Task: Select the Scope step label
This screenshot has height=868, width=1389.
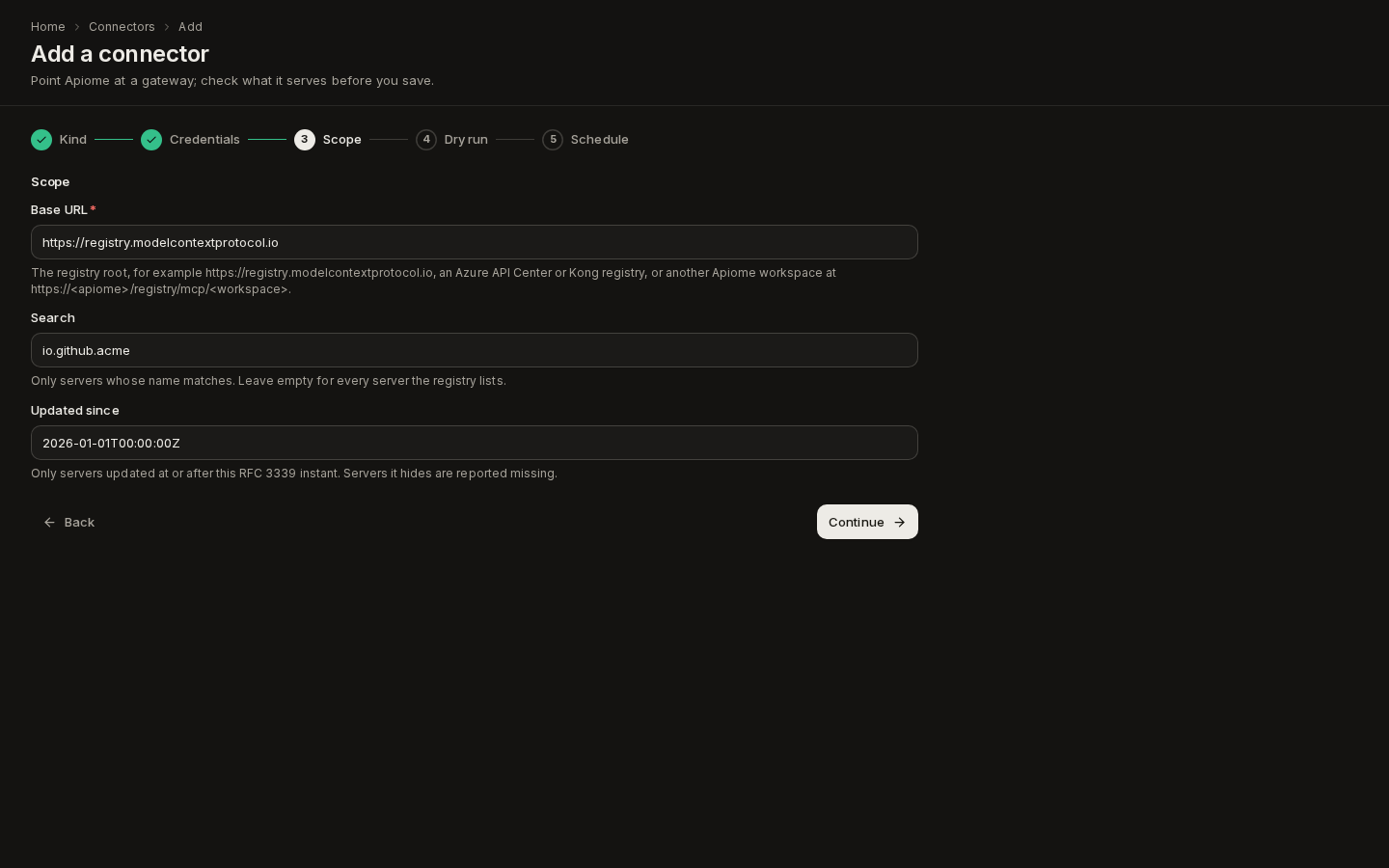Action: point(342,140)
